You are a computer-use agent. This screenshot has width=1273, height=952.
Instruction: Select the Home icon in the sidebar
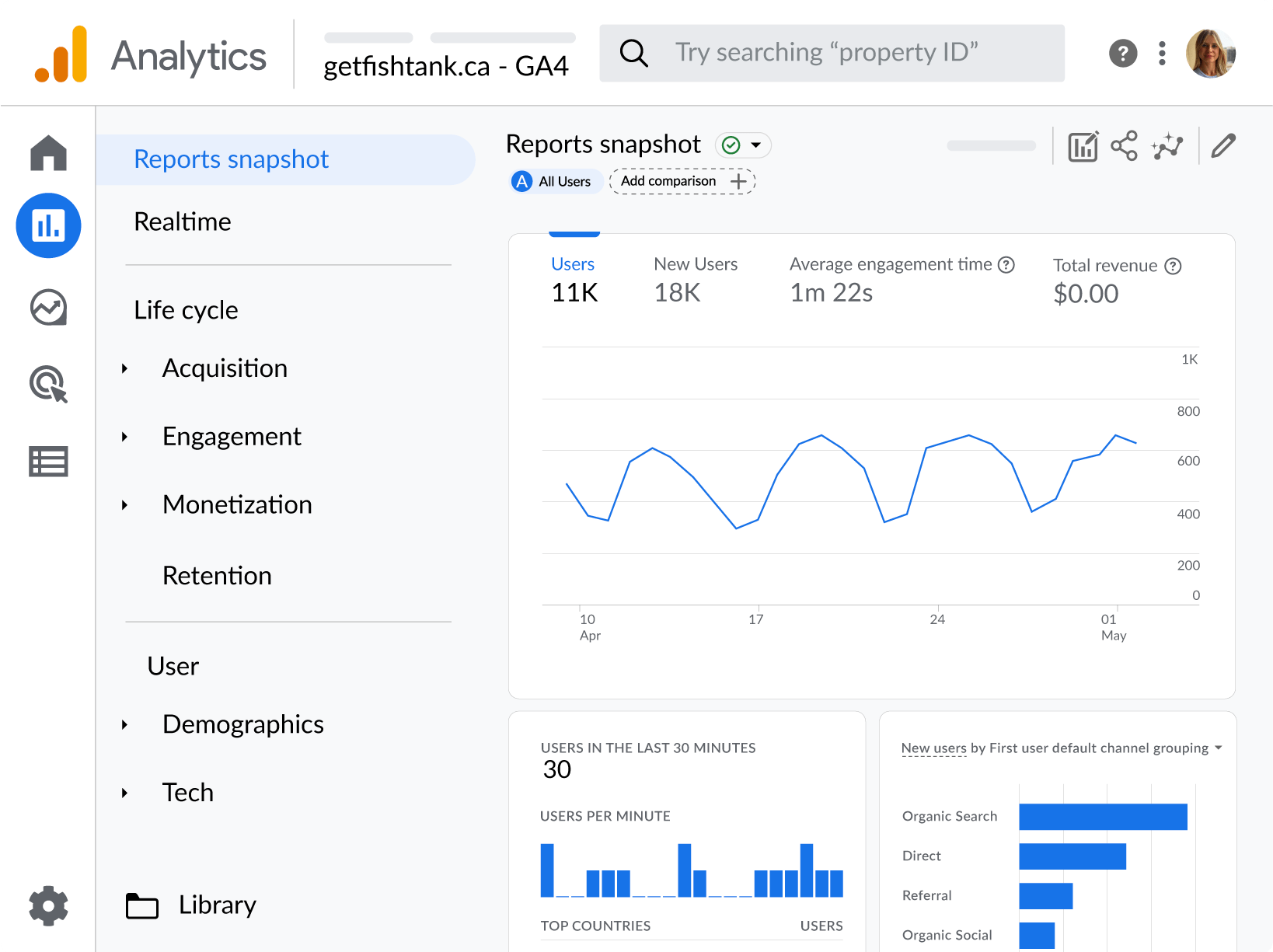pyautogui.click(x=48, y=153)
